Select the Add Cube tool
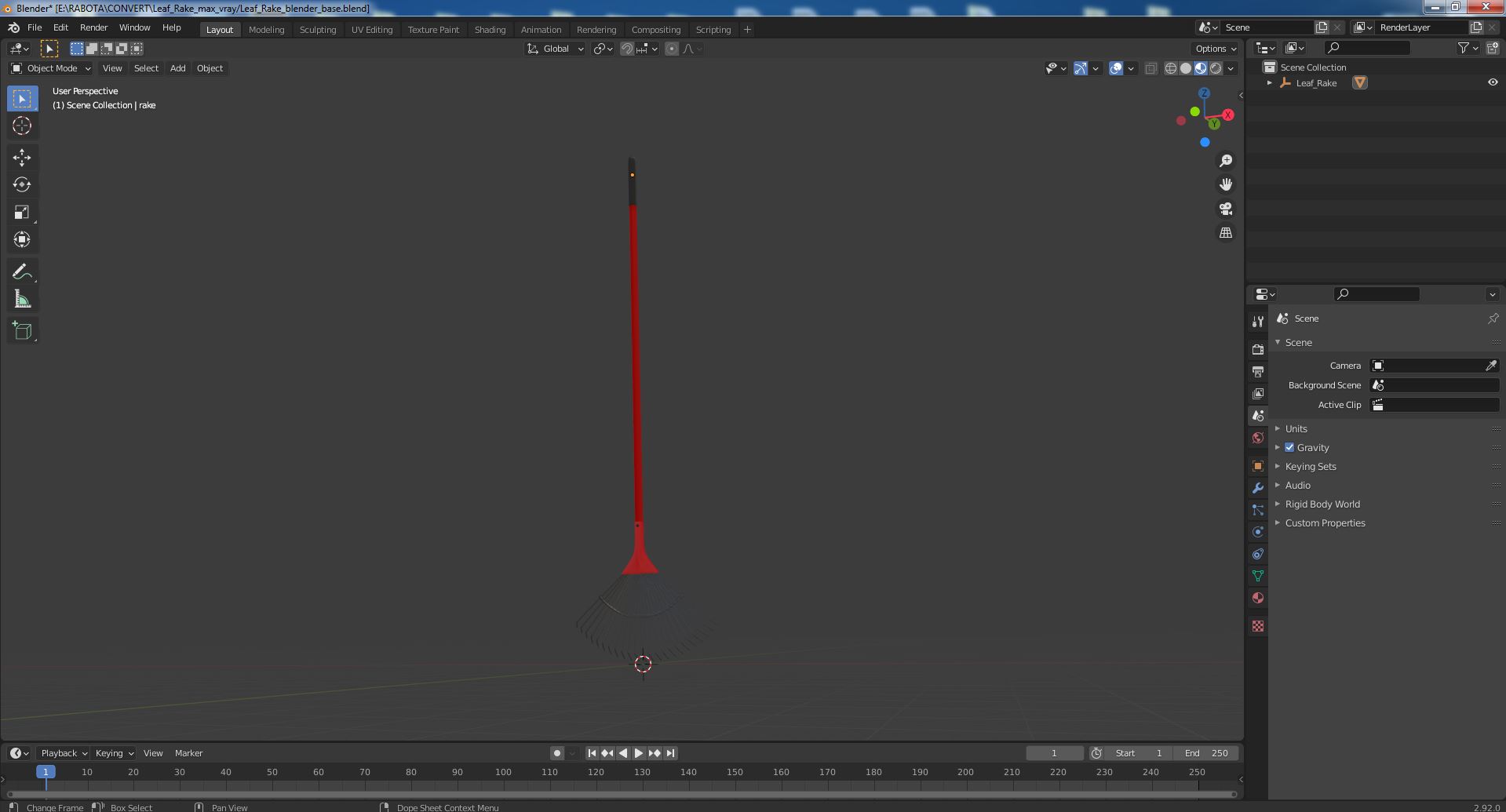The height and width of the screenshot is (812, 1506). [x=22, y=330]
